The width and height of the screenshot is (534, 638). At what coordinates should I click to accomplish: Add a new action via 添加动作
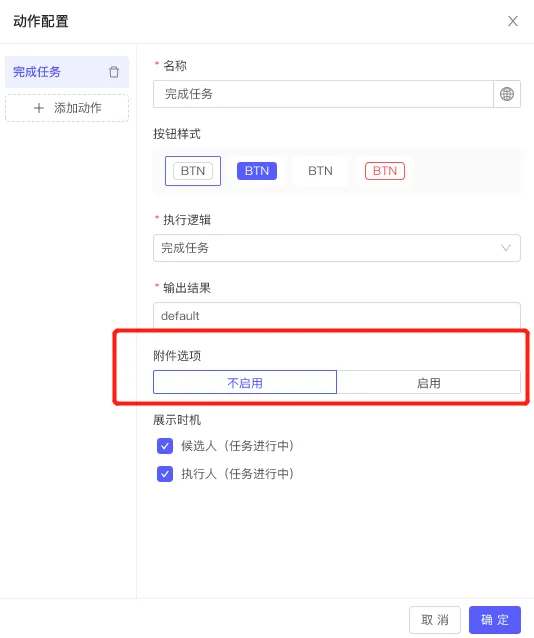(x=67, y=108)
